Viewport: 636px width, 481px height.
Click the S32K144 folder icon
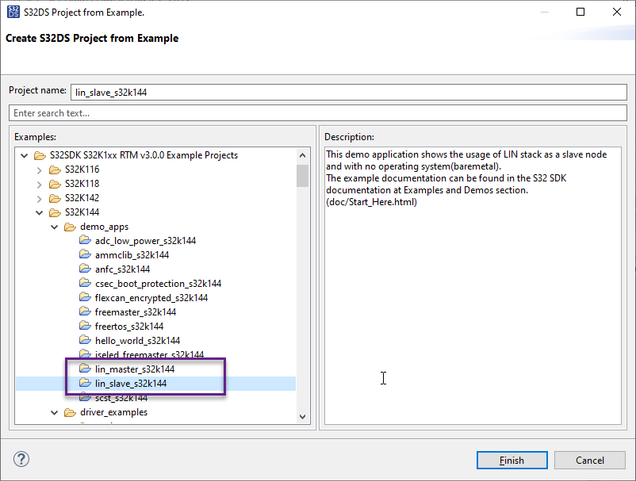click(x=55, y=212)
